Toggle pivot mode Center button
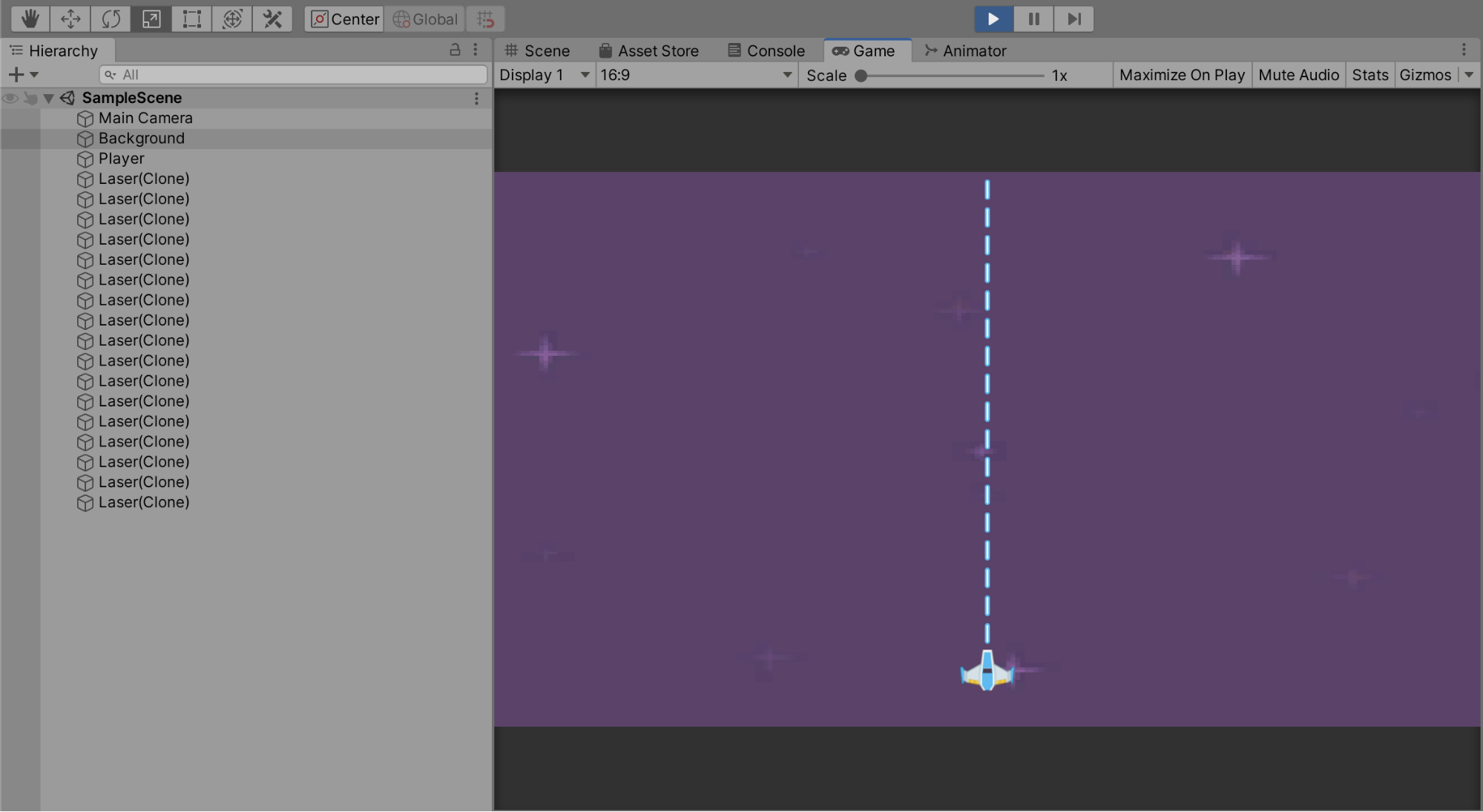This screenshot has height=812, width=1483. (345, 19)
